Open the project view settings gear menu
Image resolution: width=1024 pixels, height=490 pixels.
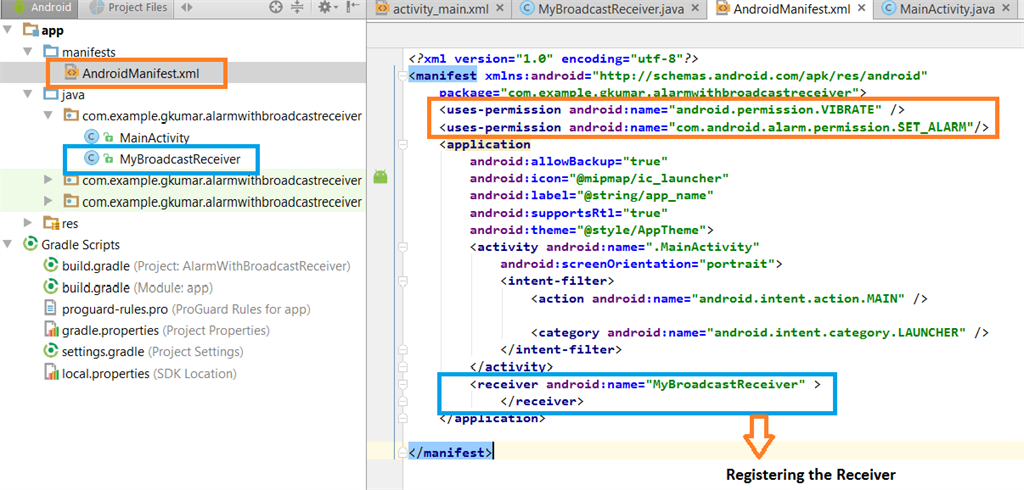[327, 8]
